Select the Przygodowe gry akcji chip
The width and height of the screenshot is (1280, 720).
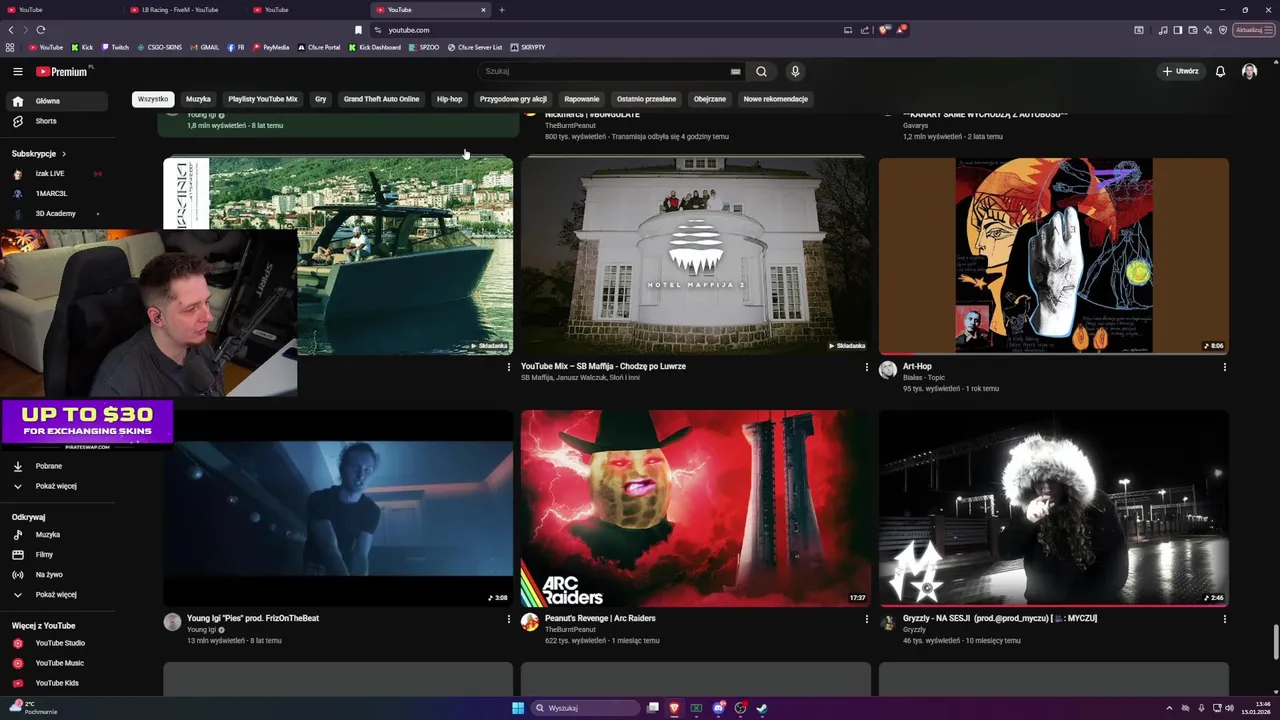pos(513,99)
